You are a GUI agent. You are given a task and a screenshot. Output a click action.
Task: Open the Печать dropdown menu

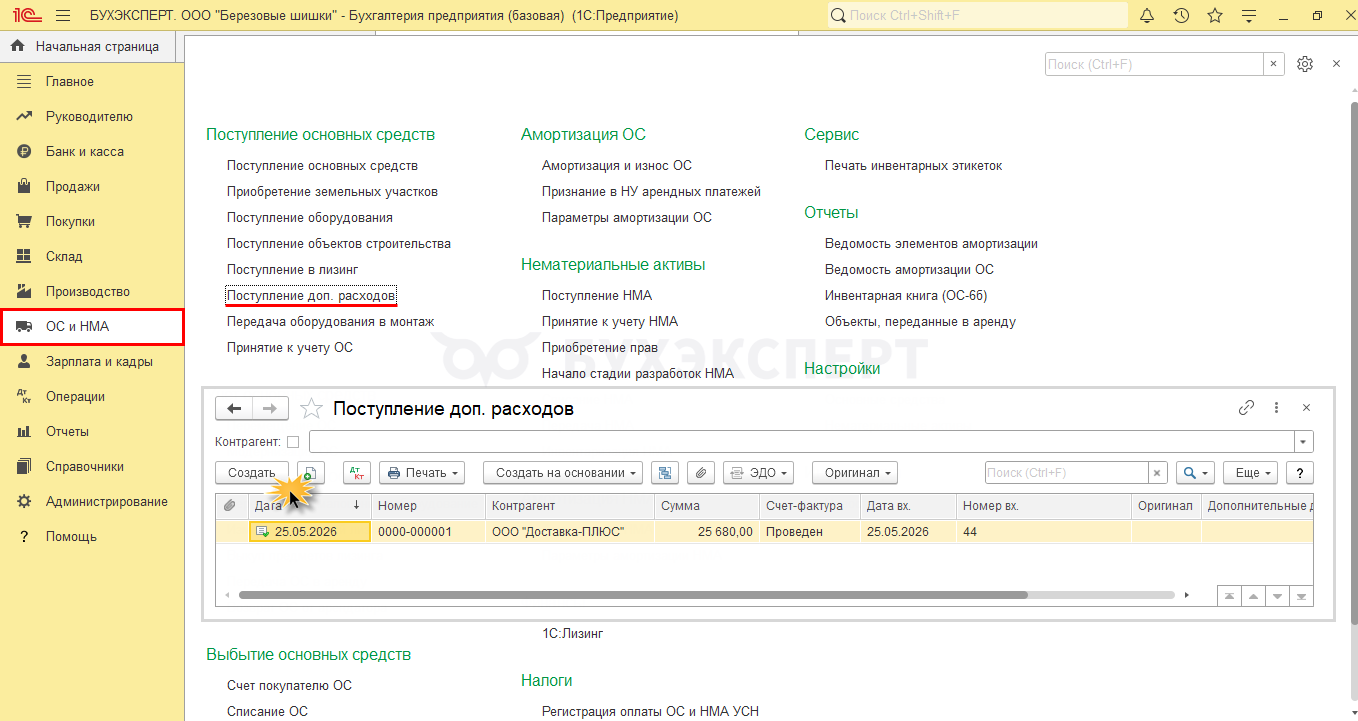(x=424, y=473)
